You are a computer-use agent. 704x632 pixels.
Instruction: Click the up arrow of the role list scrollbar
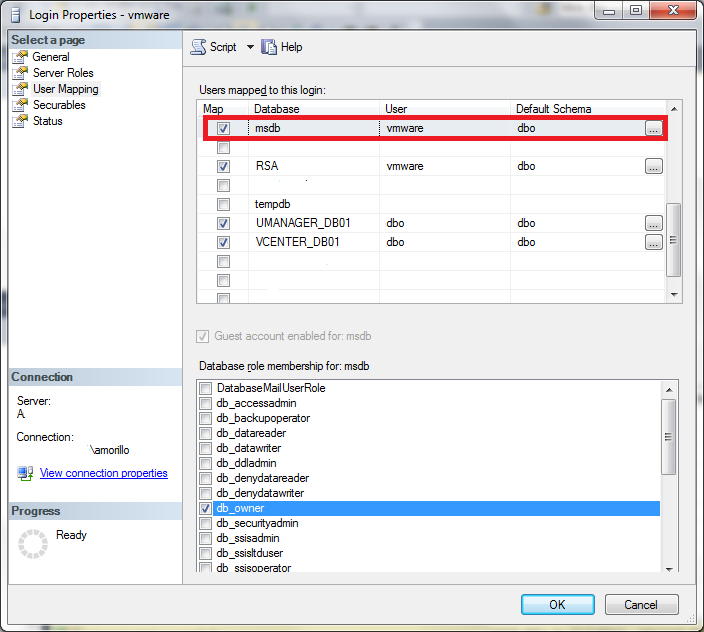[669, 390]
